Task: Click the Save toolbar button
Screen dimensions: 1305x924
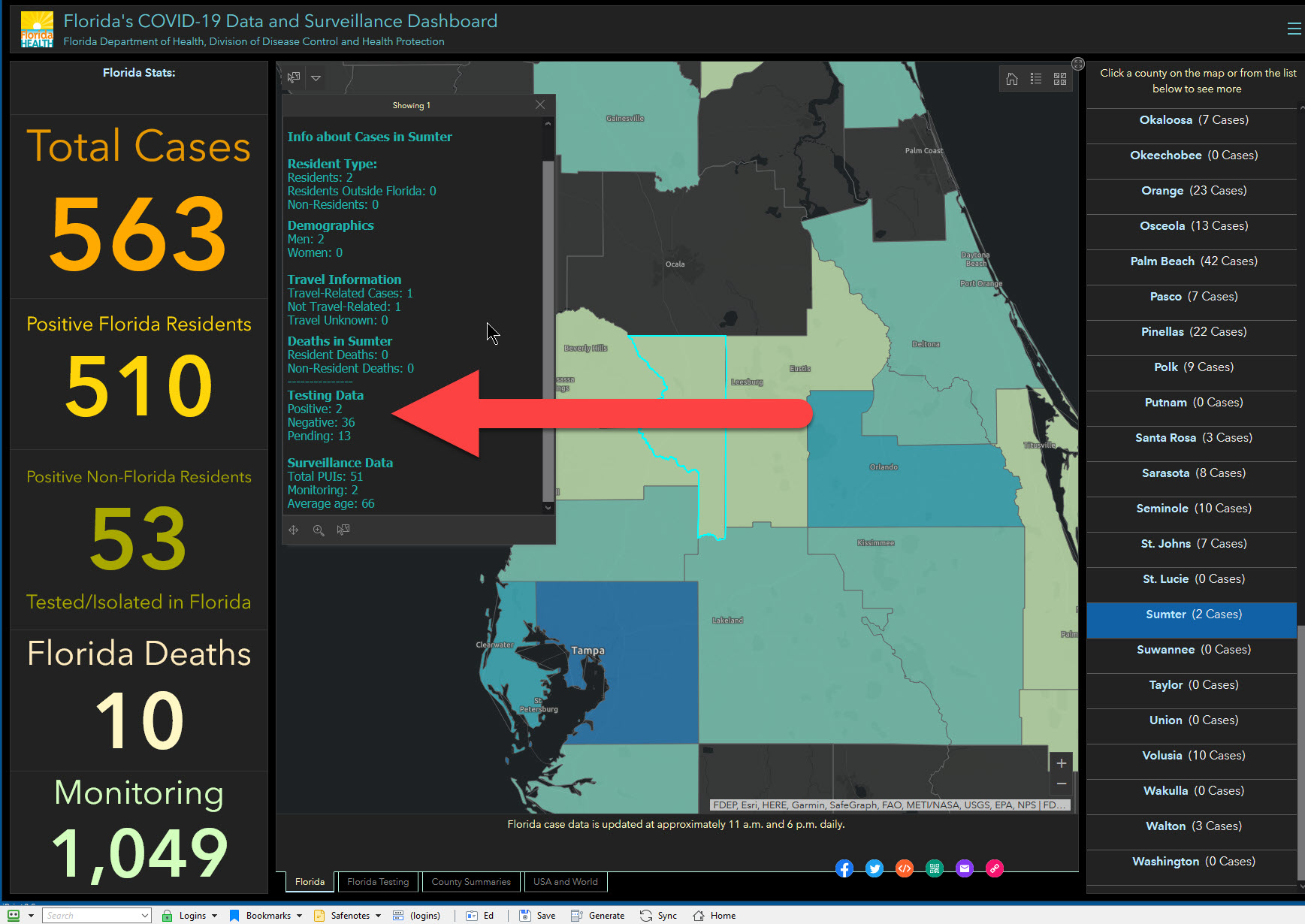Action: coord(538,916)
